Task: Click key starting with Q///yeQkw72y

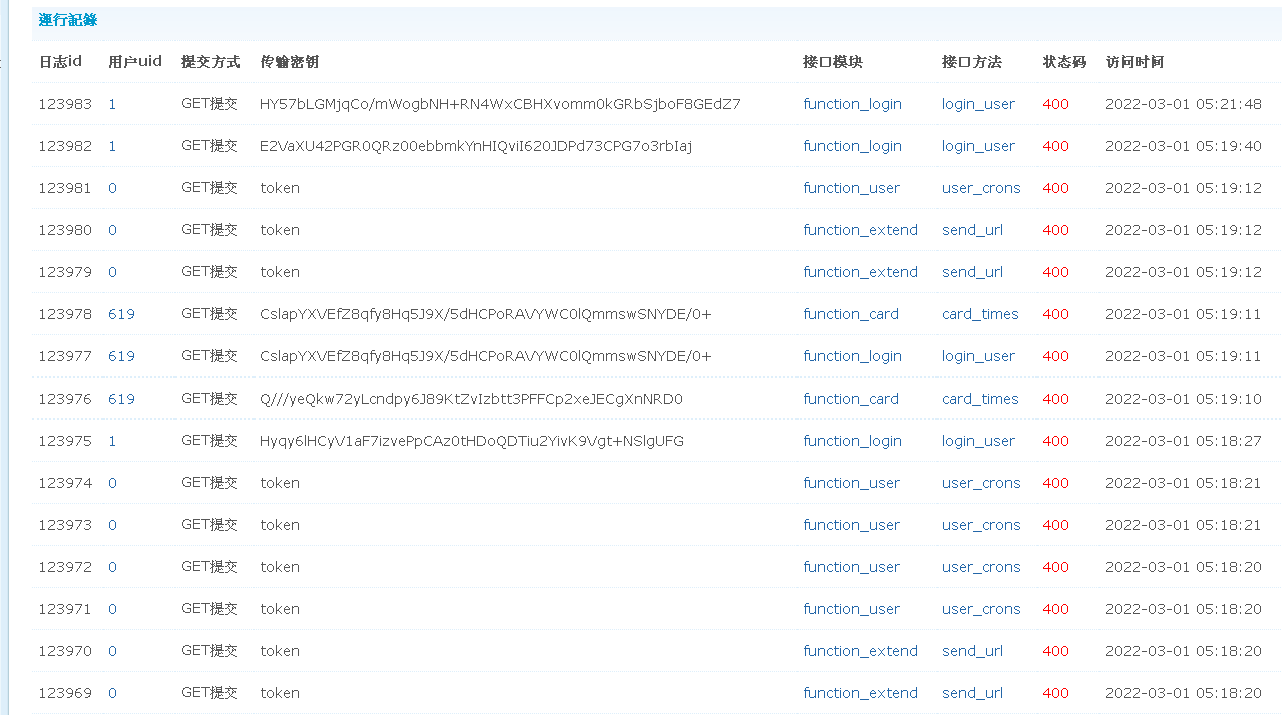Action: [x=471, y=399]
